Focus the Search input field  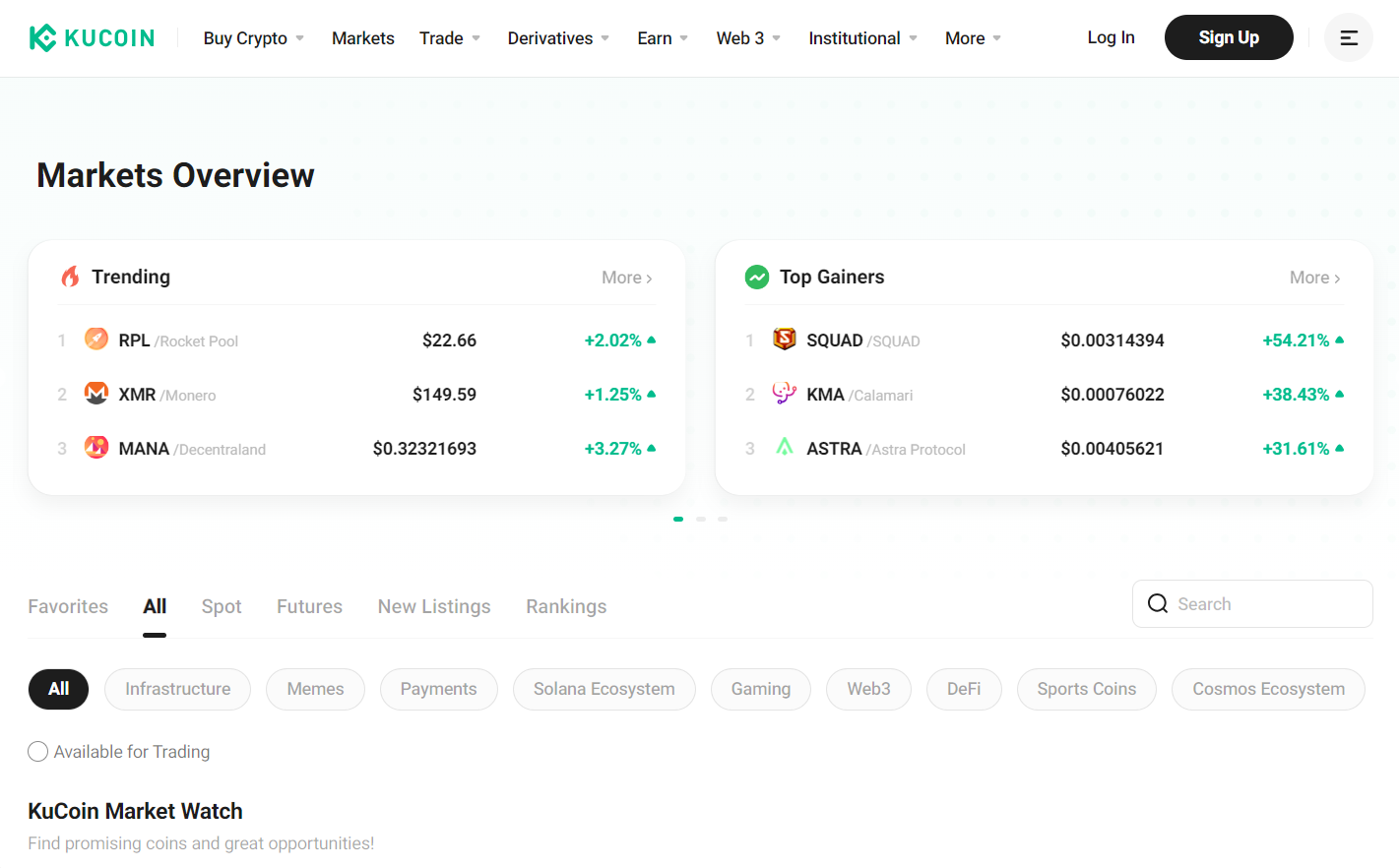point(1252,603)
